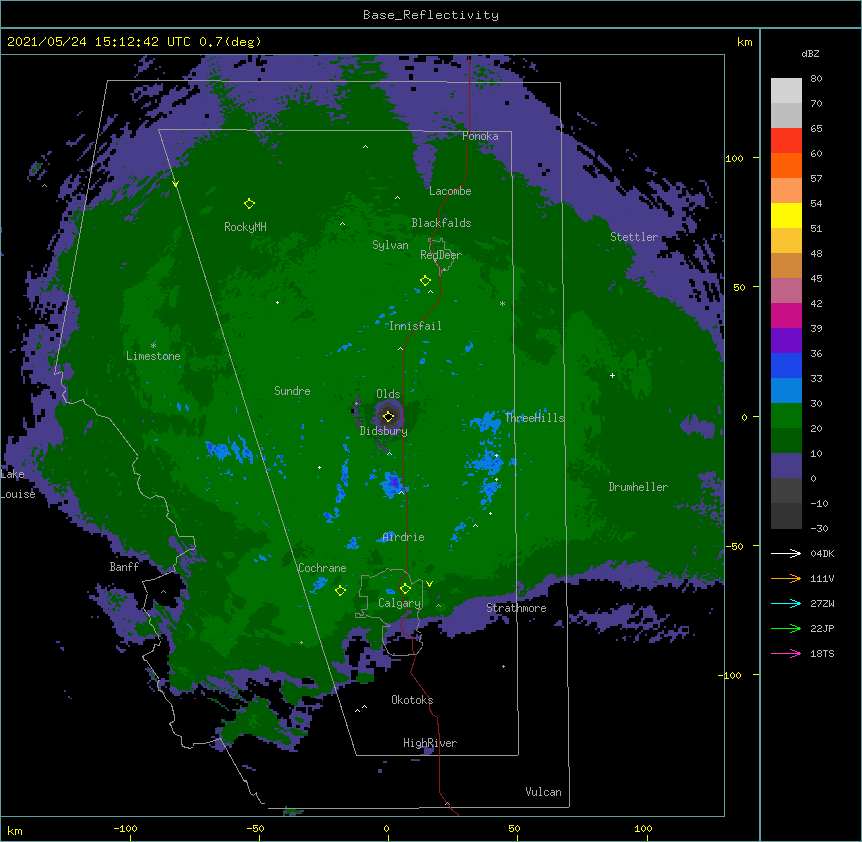Click the Innisfail label
862x842 pixels.
click(415, 326)
